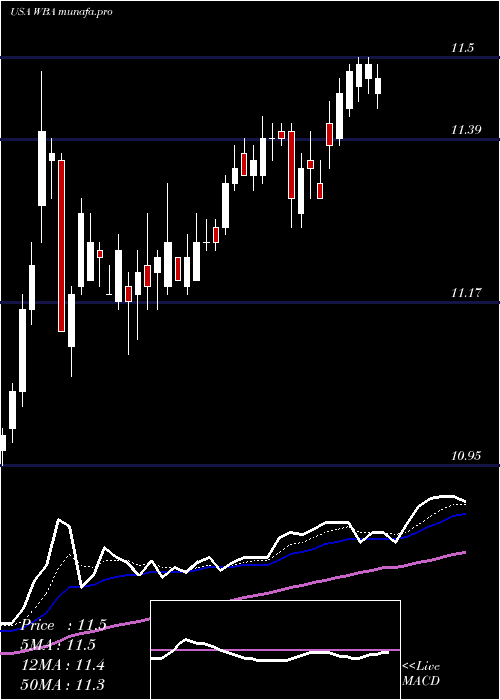Click the '<<Live MACD' label
This screenshot has width=500, height=700.
pyautogui.click(x=421, y=674)
